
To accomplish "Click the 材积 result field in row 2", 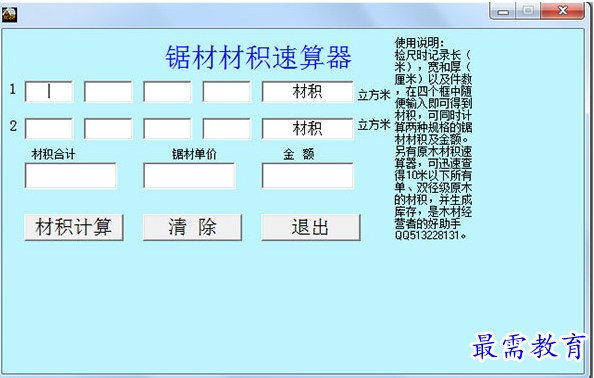I will point(308,128).
